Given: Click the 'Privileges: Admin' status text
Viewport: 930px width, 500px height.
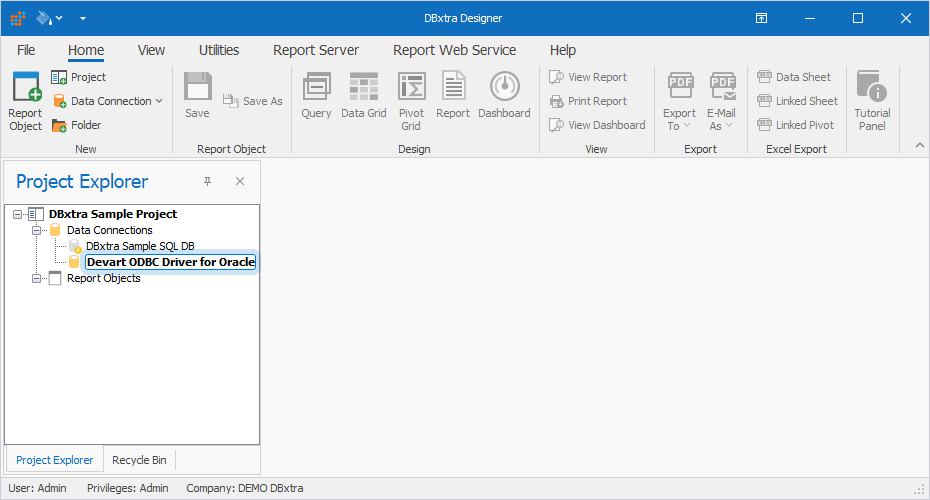Looking at the screenshot, I should click(x=128, y=488).
